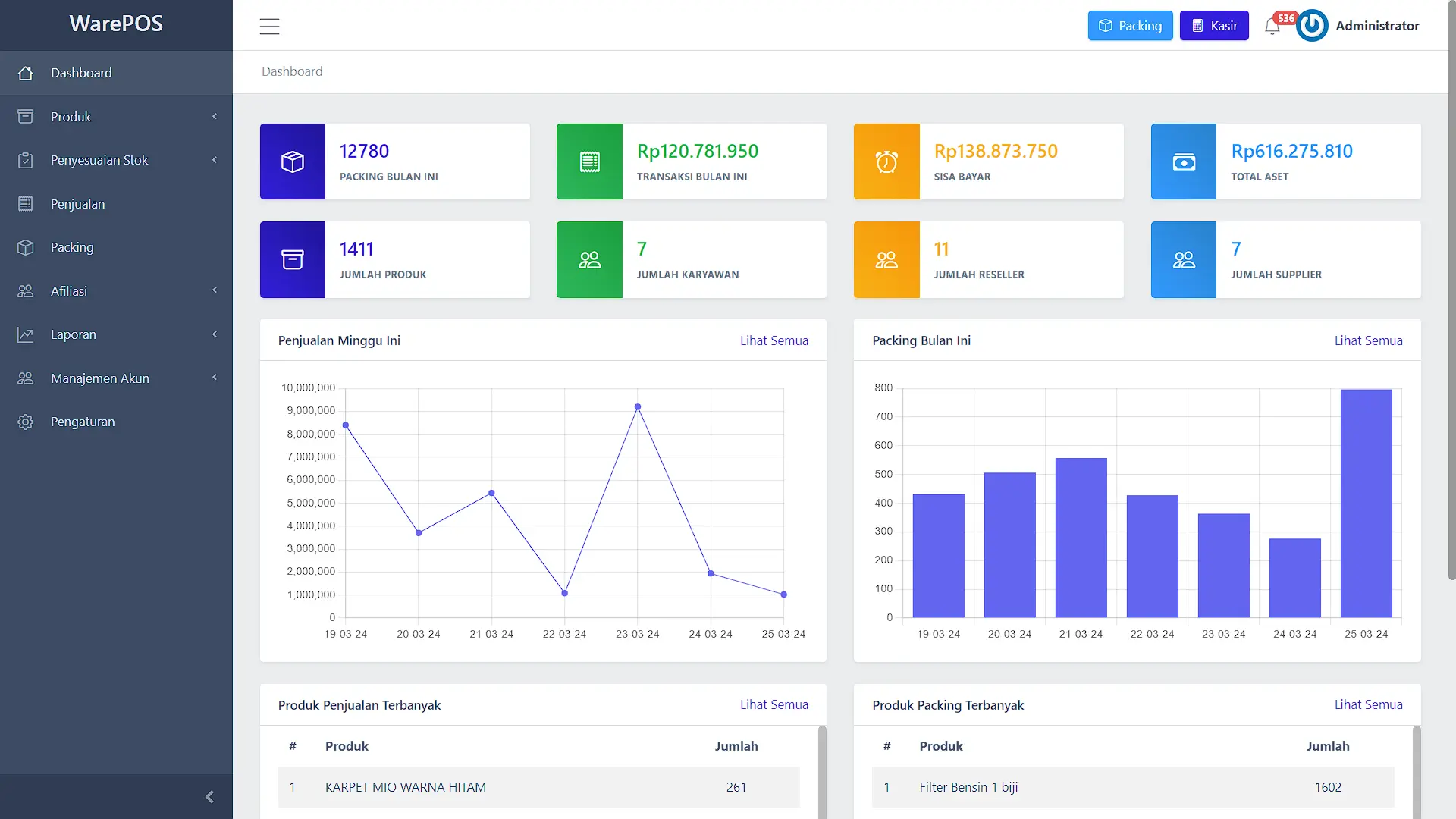Click the Packing Bulan Ini box icon

point(293,162)
